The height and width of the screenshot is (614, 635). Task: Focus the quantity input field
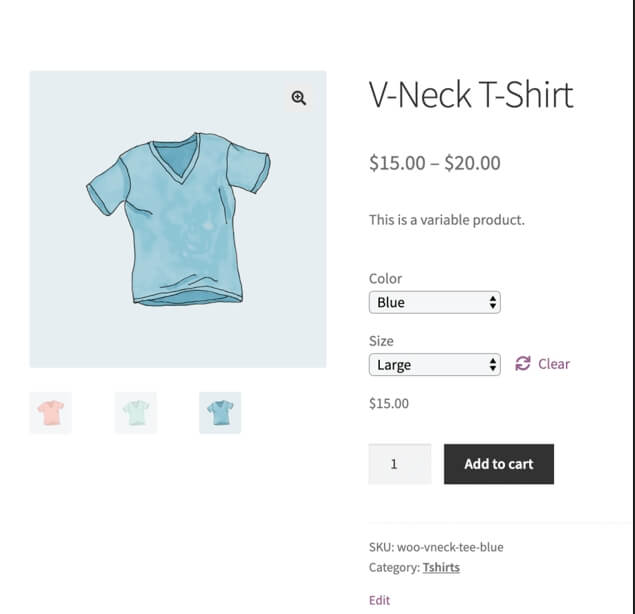[x=400, y=464]
